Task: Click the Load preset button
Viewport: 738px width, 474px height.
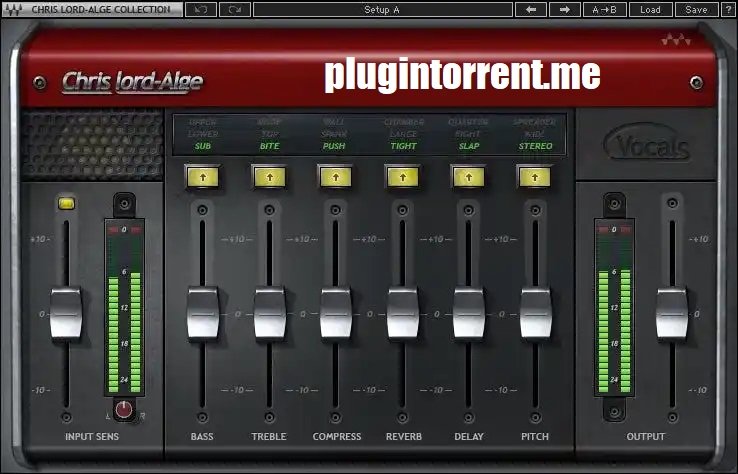Action: [x=650, y=9]
